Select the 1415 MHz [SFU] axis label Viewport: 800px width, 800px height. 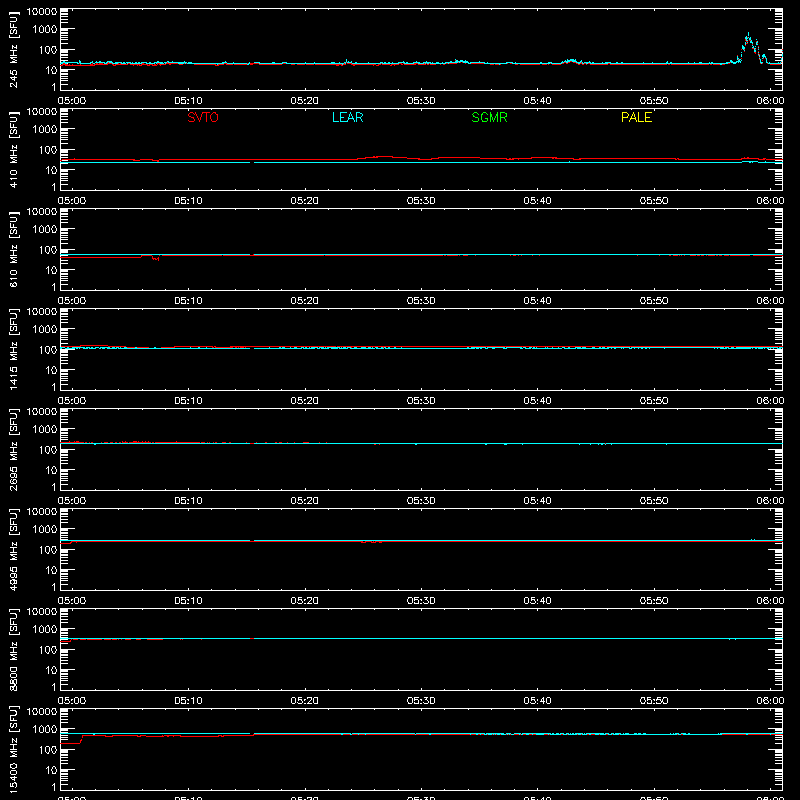pos(13,350)
